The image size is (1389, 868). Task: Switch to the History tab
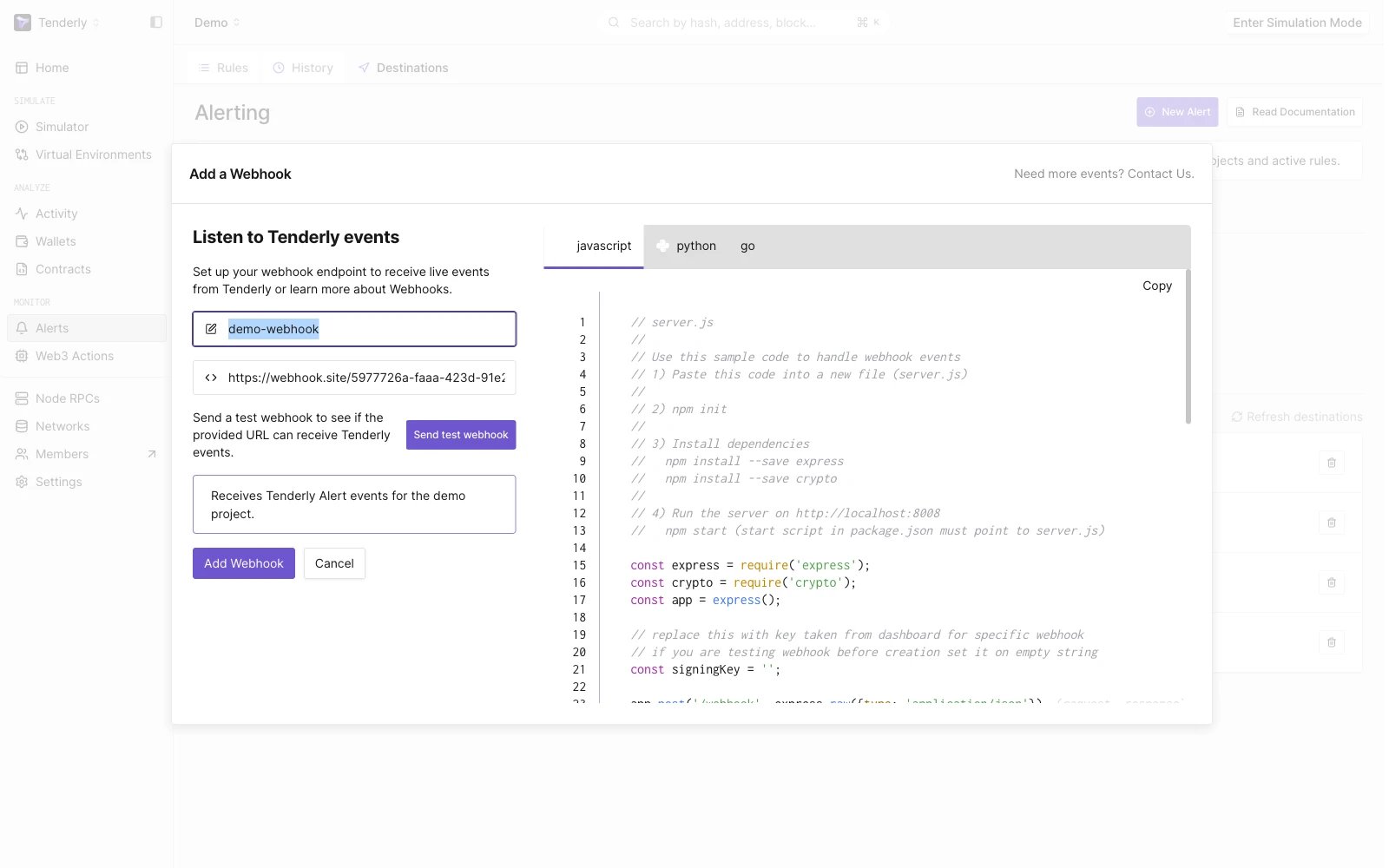click(x=303, y=68)
